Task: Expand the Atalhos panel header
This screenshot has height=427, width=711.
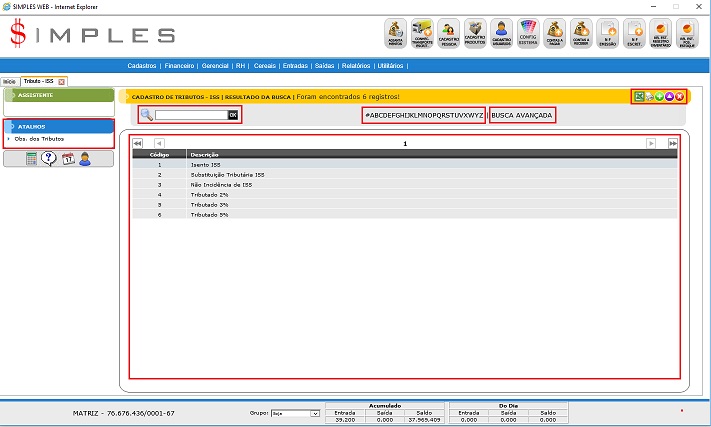Action: coord(58,127)
